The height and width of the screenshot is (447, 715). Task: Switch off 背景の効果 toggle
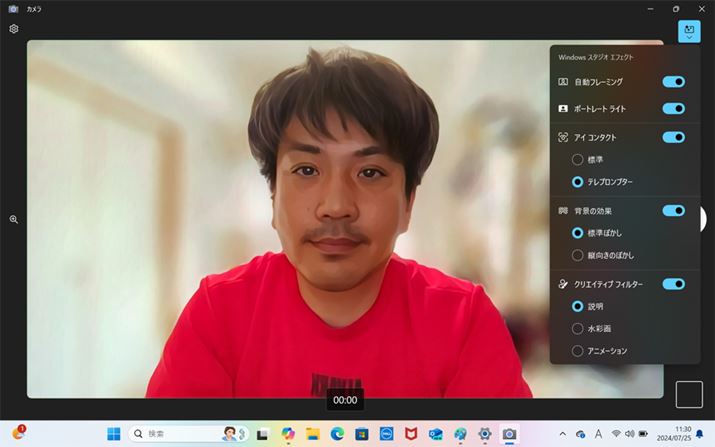[x=673, y=211]
